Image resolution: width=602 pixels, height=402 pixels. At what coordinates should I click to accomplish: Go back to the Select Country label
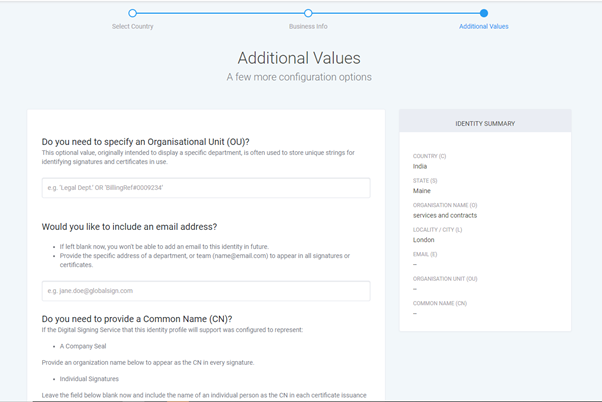[133, 26]
